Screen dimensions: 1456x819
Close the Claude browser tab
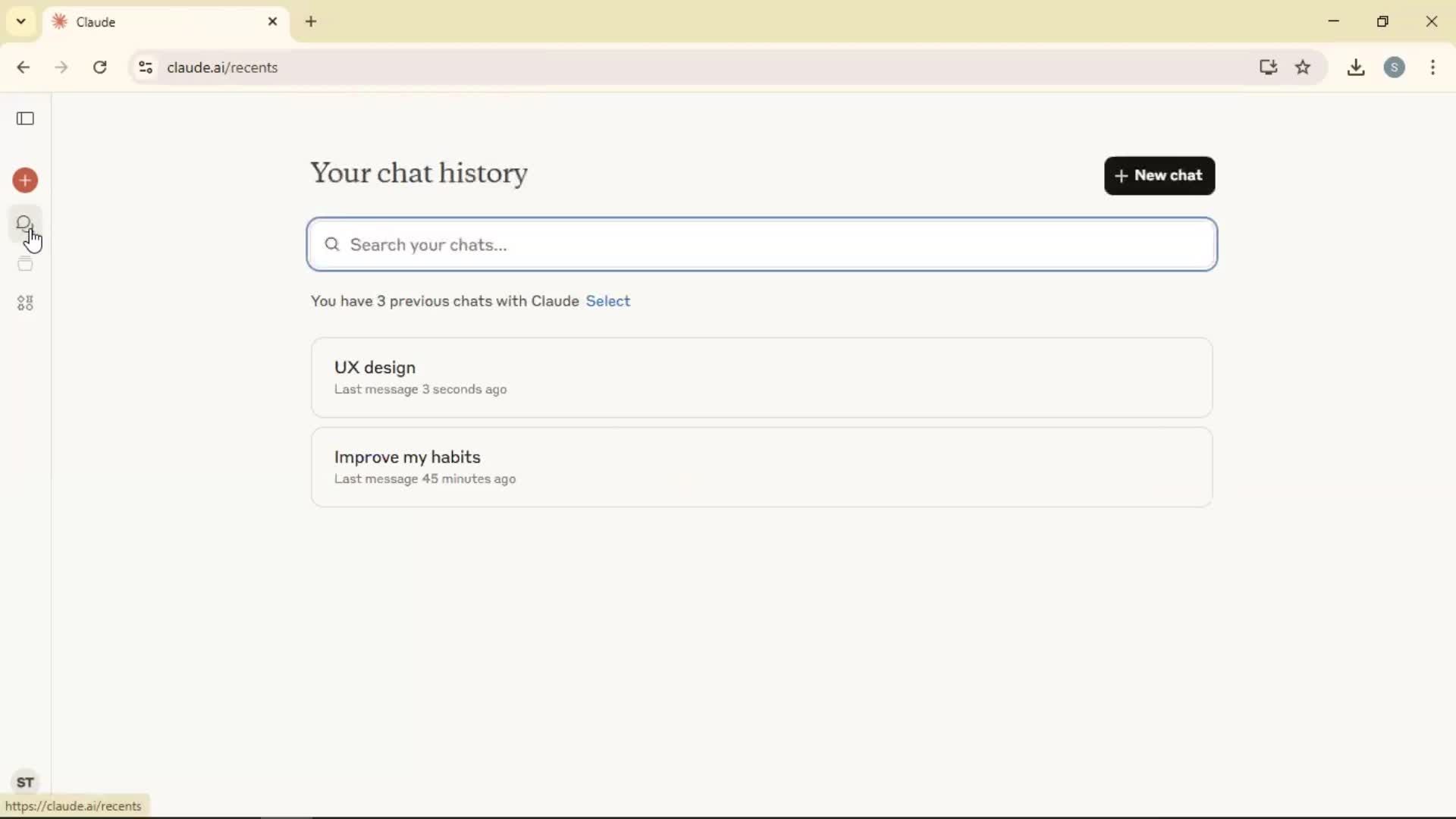[273, 22]
